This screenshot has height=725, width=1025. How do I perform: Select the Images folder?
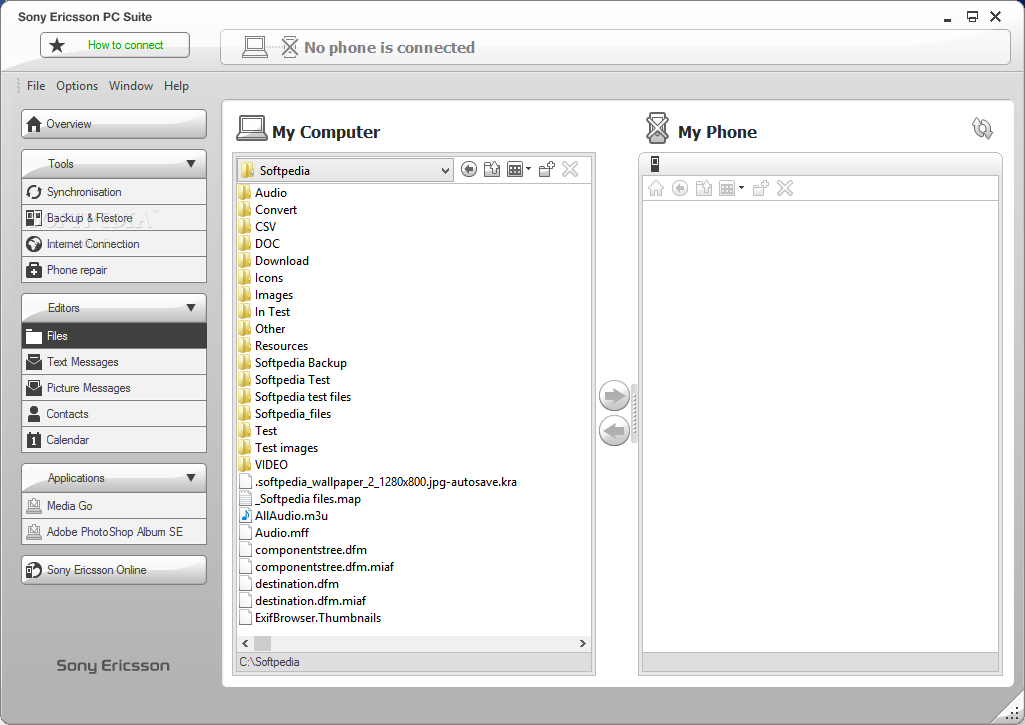point(266,295)
